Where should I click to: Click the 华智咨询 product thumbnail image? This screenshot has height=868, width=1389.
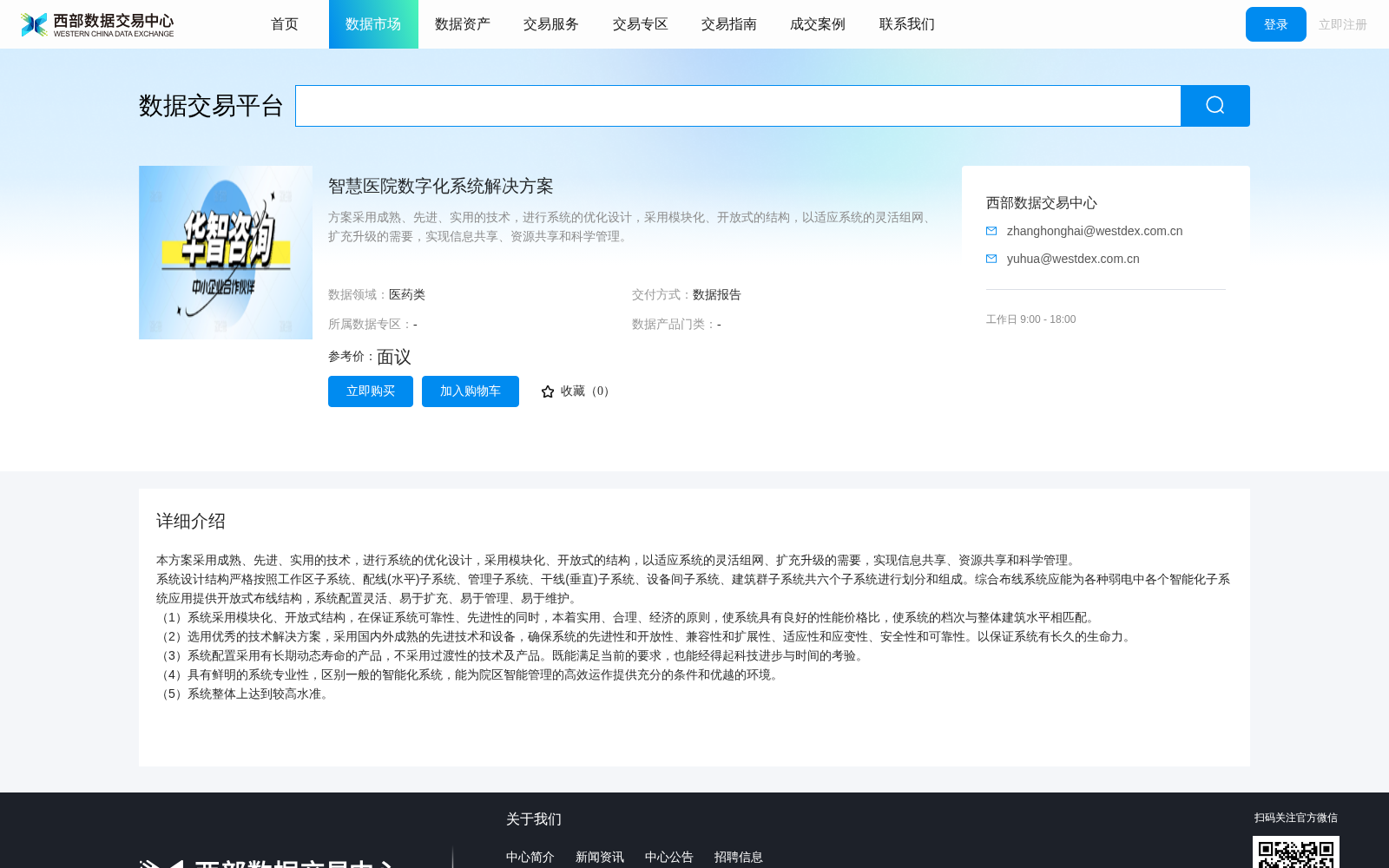click(x=226, y=253)
